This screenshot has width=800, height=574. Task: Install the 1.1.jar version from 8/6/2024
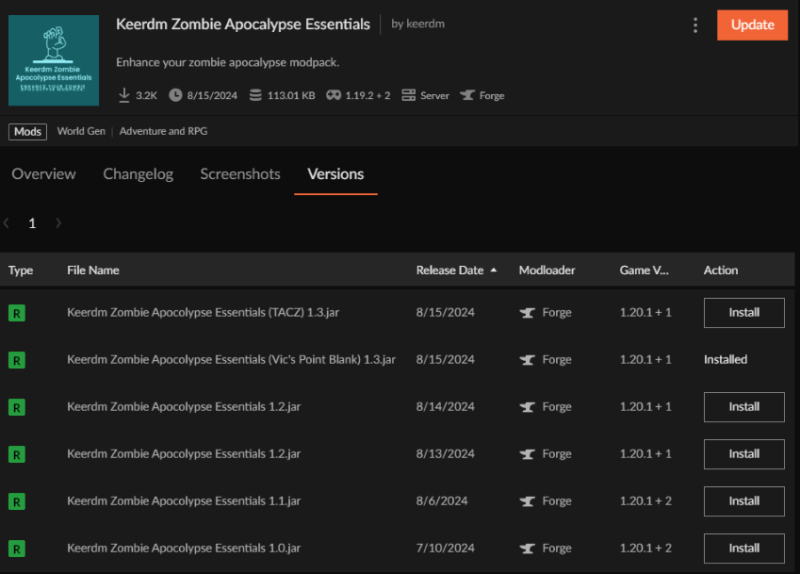[743, 501]
